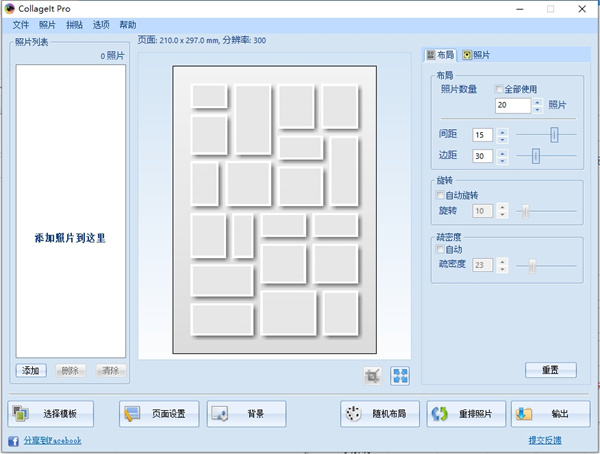This screenshot has height=454, width=600.
Task: Minimize the CollageIt Pro window
Action: pos(520,9)
